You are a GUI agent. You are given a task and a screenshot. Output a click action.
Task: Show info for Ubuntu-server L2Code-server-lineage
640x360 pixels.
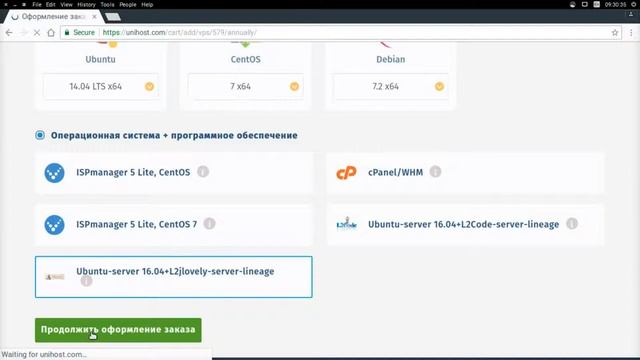(x=572, y=224)
